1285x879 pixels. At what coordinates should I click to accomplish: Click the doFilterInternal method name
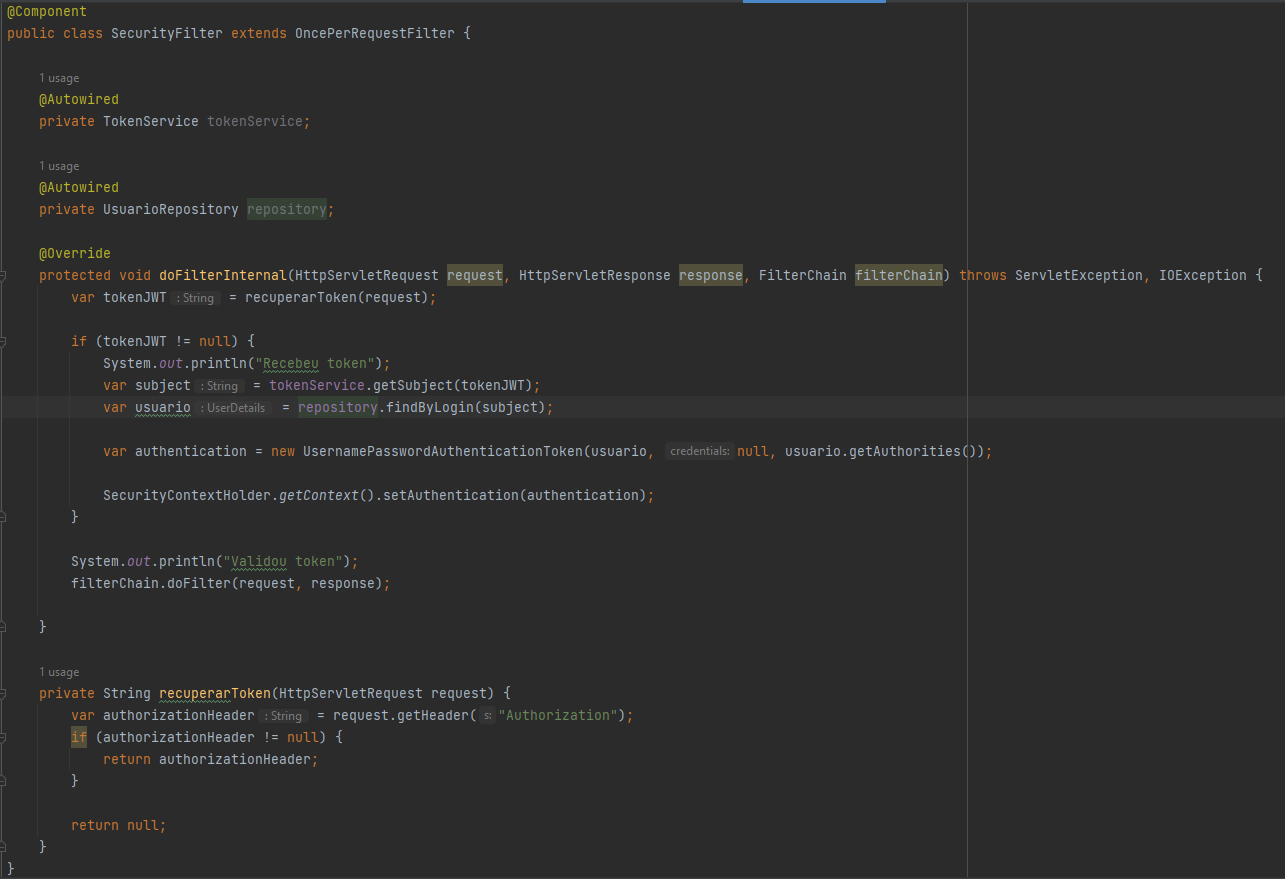223,275
